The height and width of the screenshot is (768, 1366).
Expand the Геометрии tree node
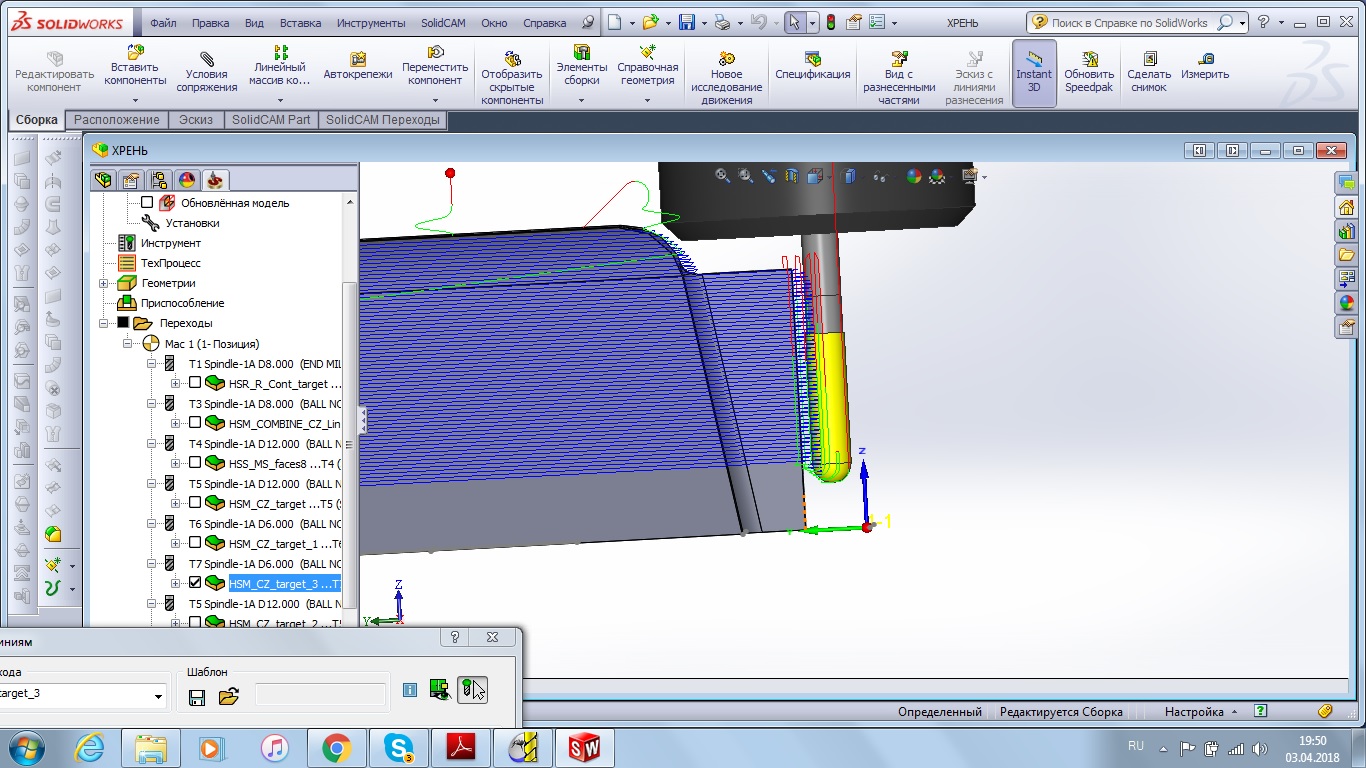point(104,283)
